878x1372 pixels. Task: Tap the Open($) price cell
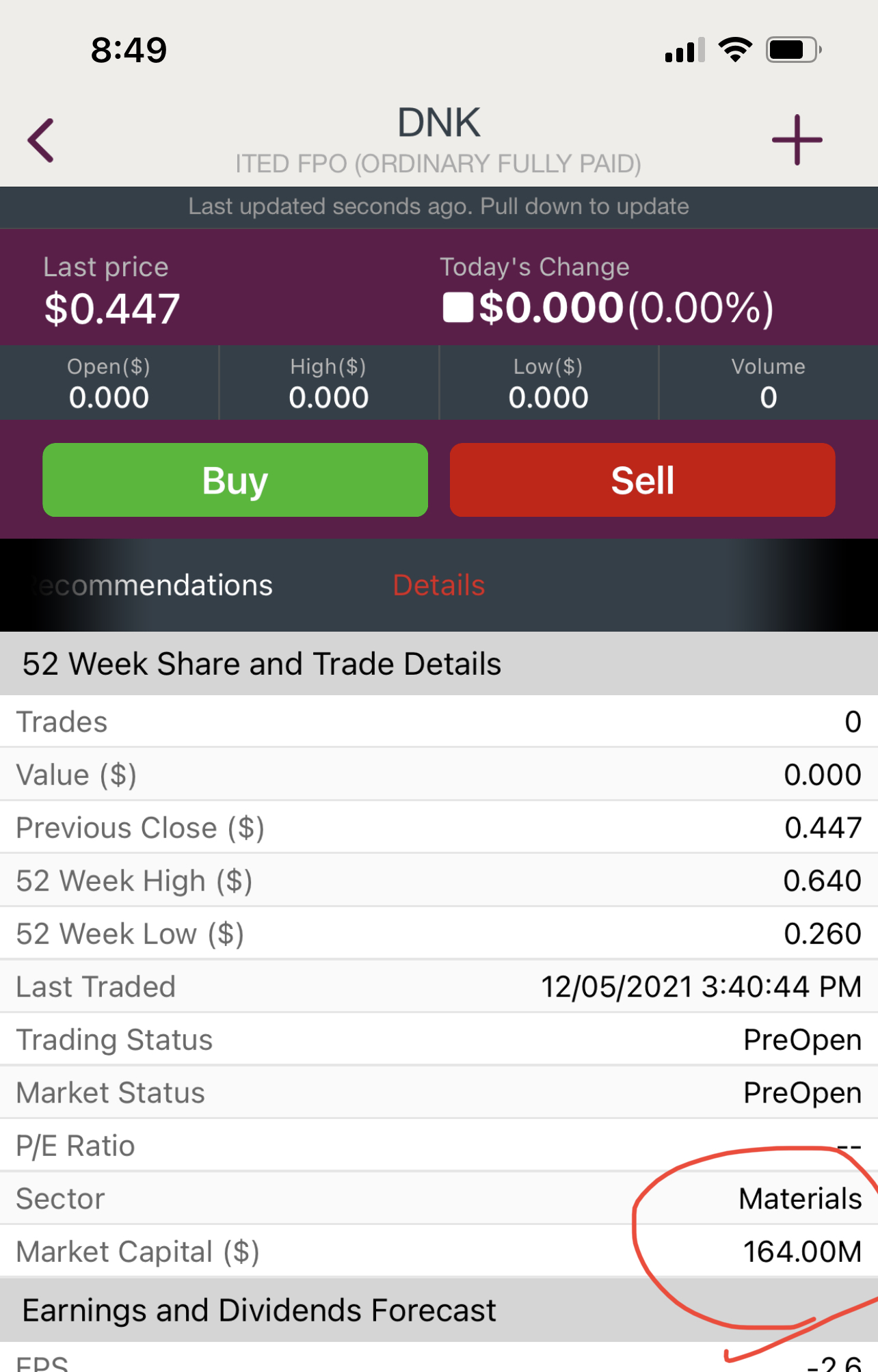(x=109, y=383)
